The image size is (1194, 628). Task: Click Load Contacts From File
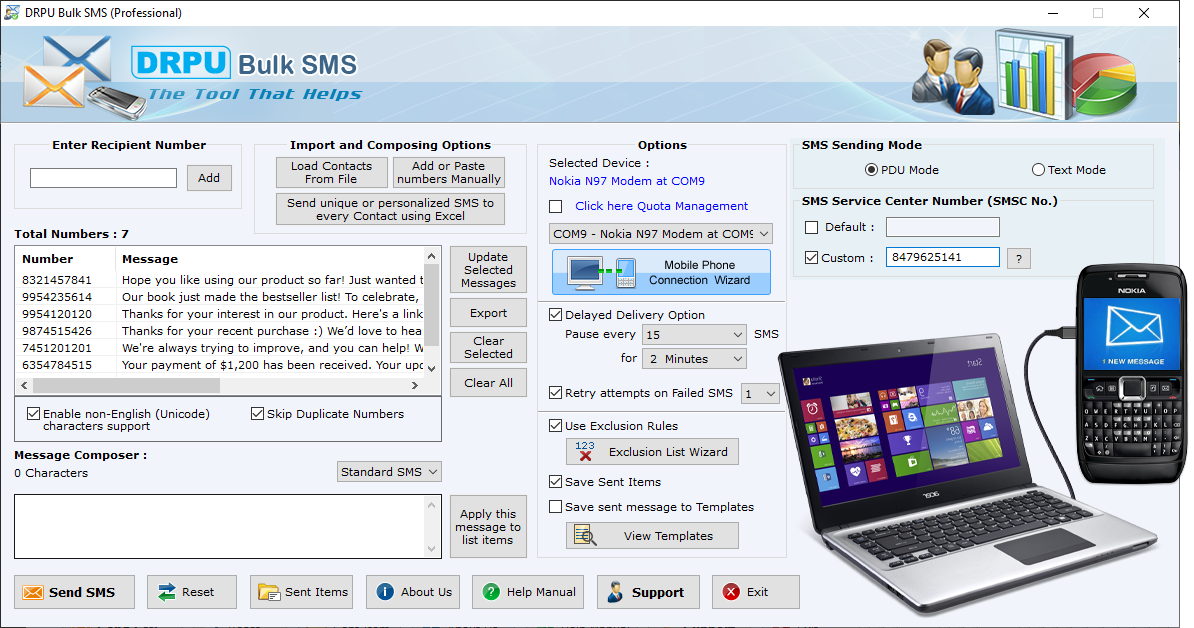click(331, 172)
